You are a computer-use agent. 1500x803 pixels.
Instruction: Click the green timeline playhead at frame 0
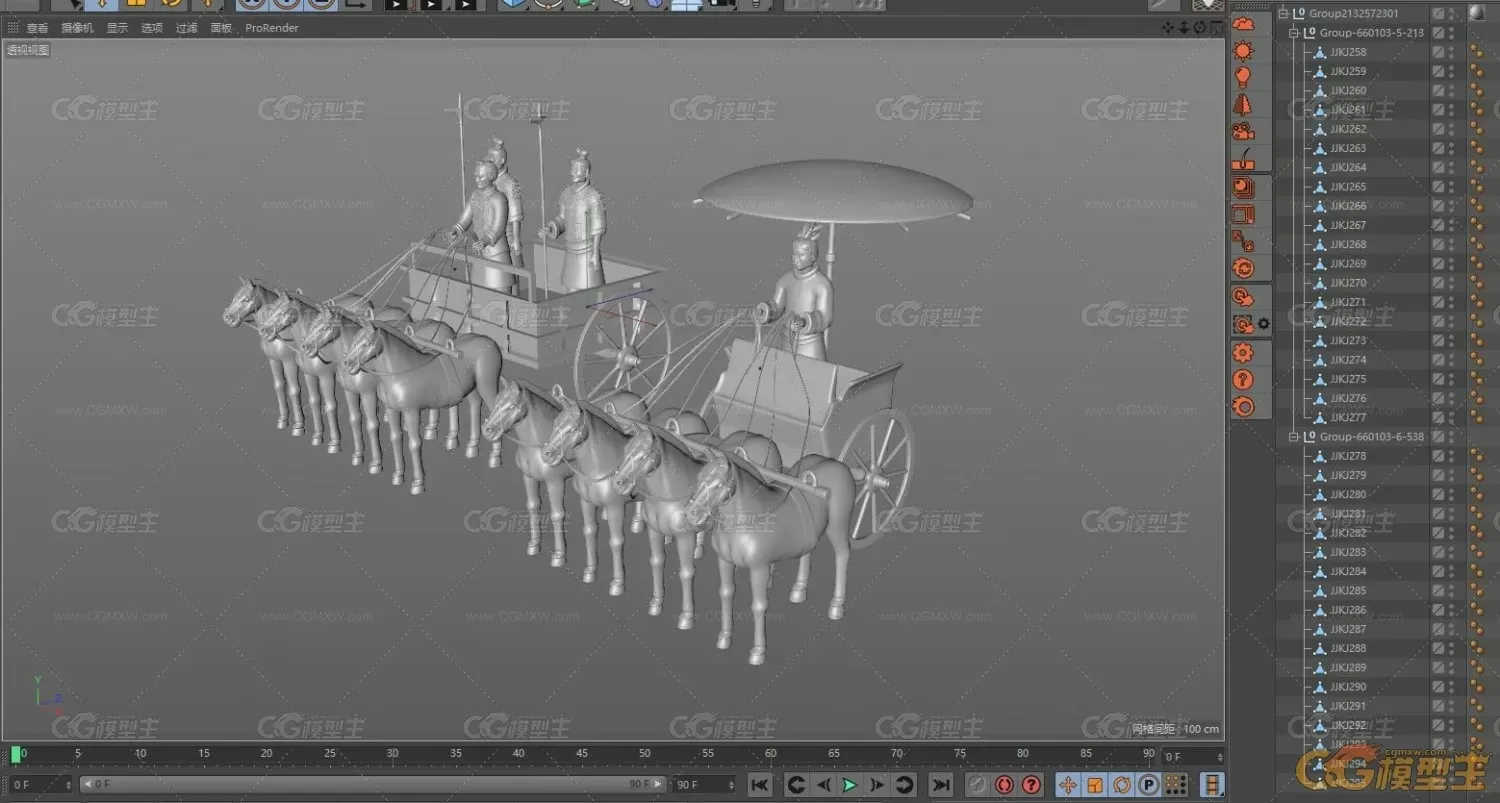point(15,754)
